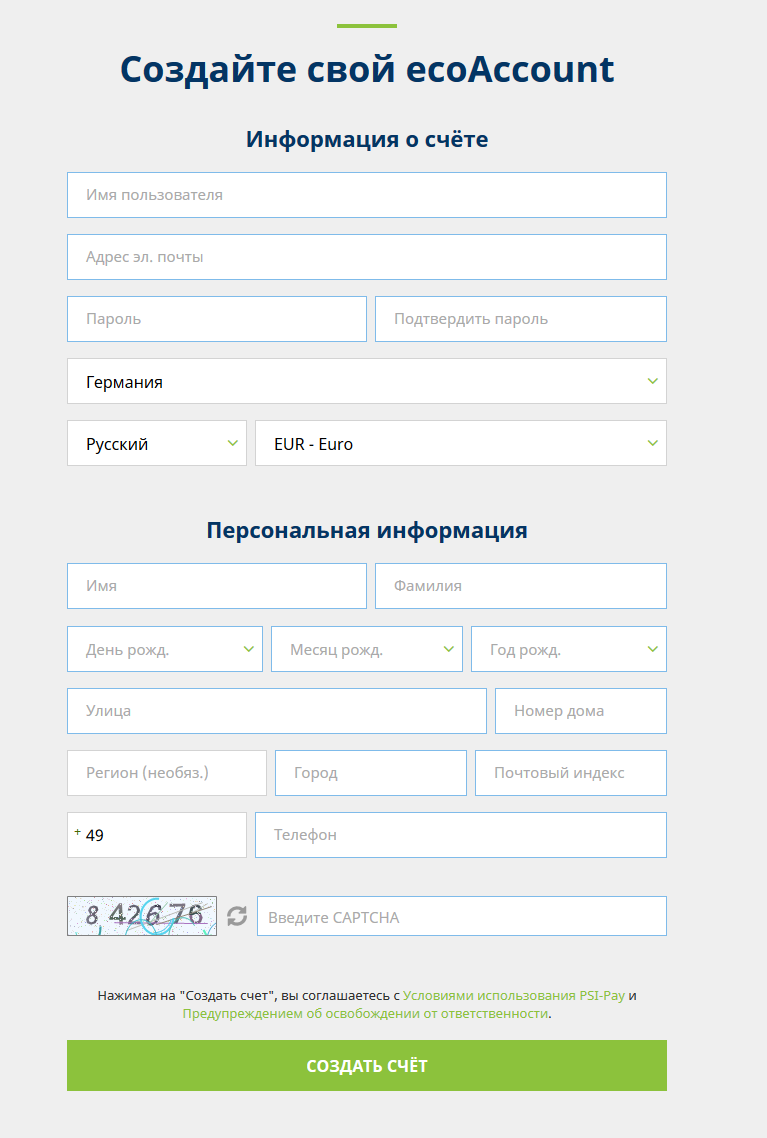Expand the День рожд. dropdown

pos(165,649)
